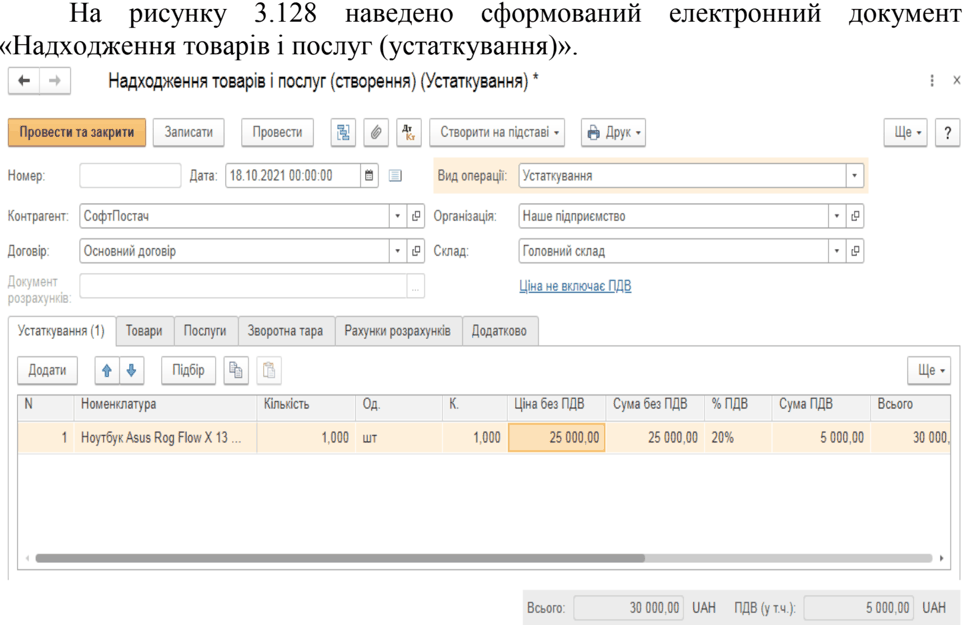The width and height of the screenshot is (963, 625).
Task: Switch to the Рахунки розрахунків tab
Action: coord(397,331)
